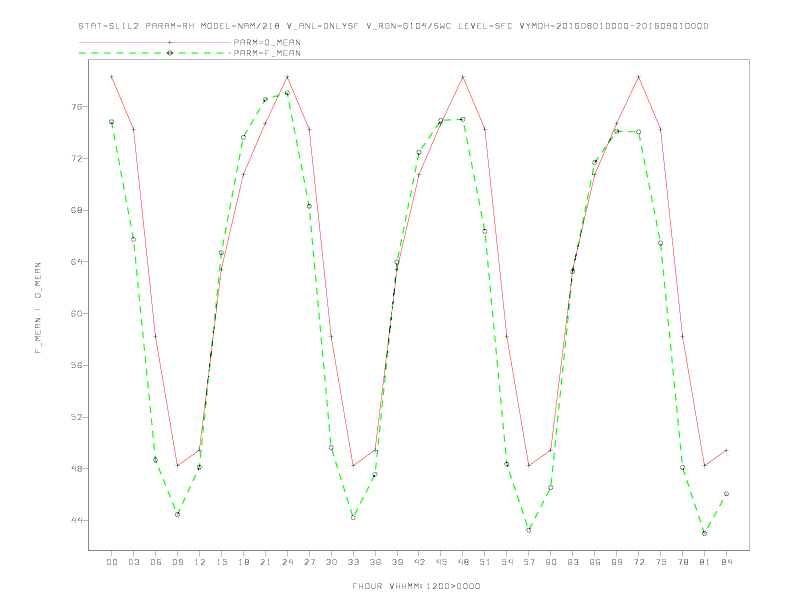Screen dimensions: 792x612
Task: Click the x-axis label FHOUR VHHMM:1200>0000
Action: point(416,586)
